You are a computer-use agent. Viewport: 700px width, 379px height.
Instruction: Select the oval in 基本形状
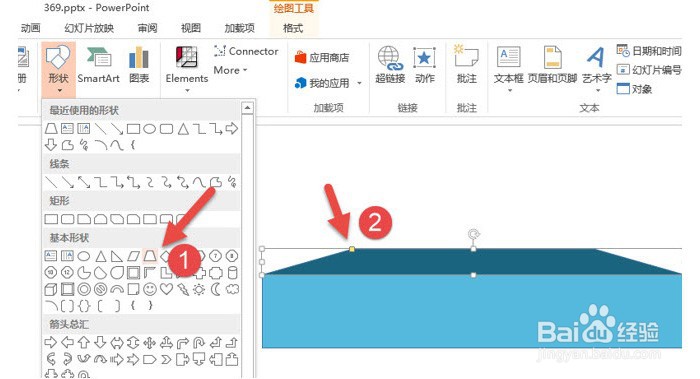click(x=84, y=256)
